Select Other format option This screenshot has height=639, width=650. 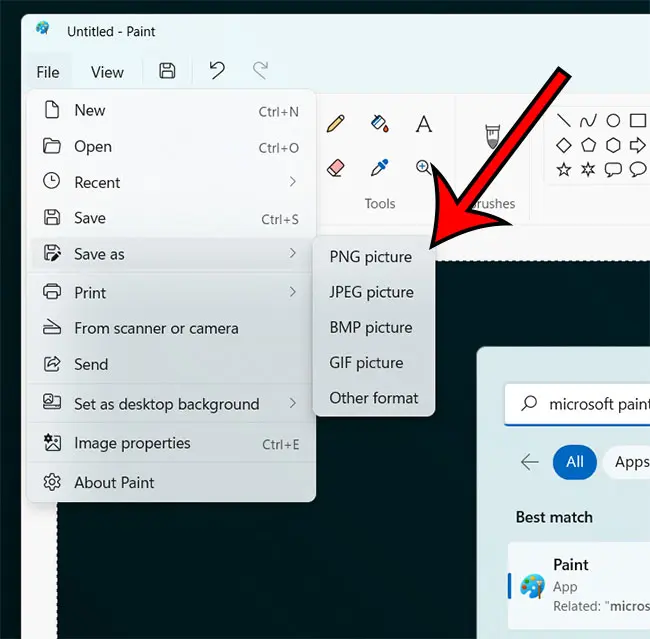pos(374,398)
